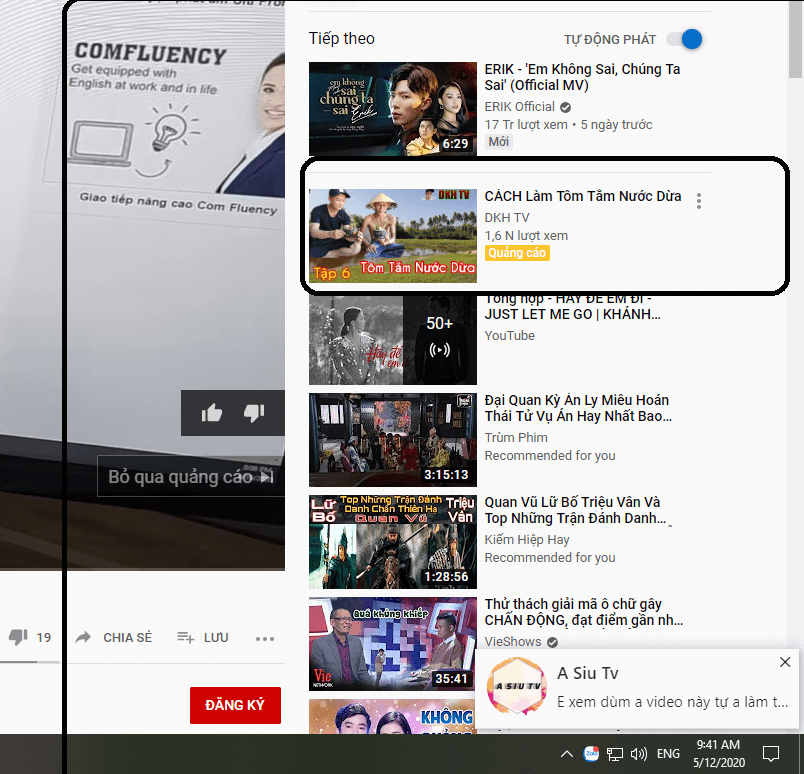Switch input language from ENG
Viewport: 804px width, 774px height.
pyautogui.click(x=668, y=754)
